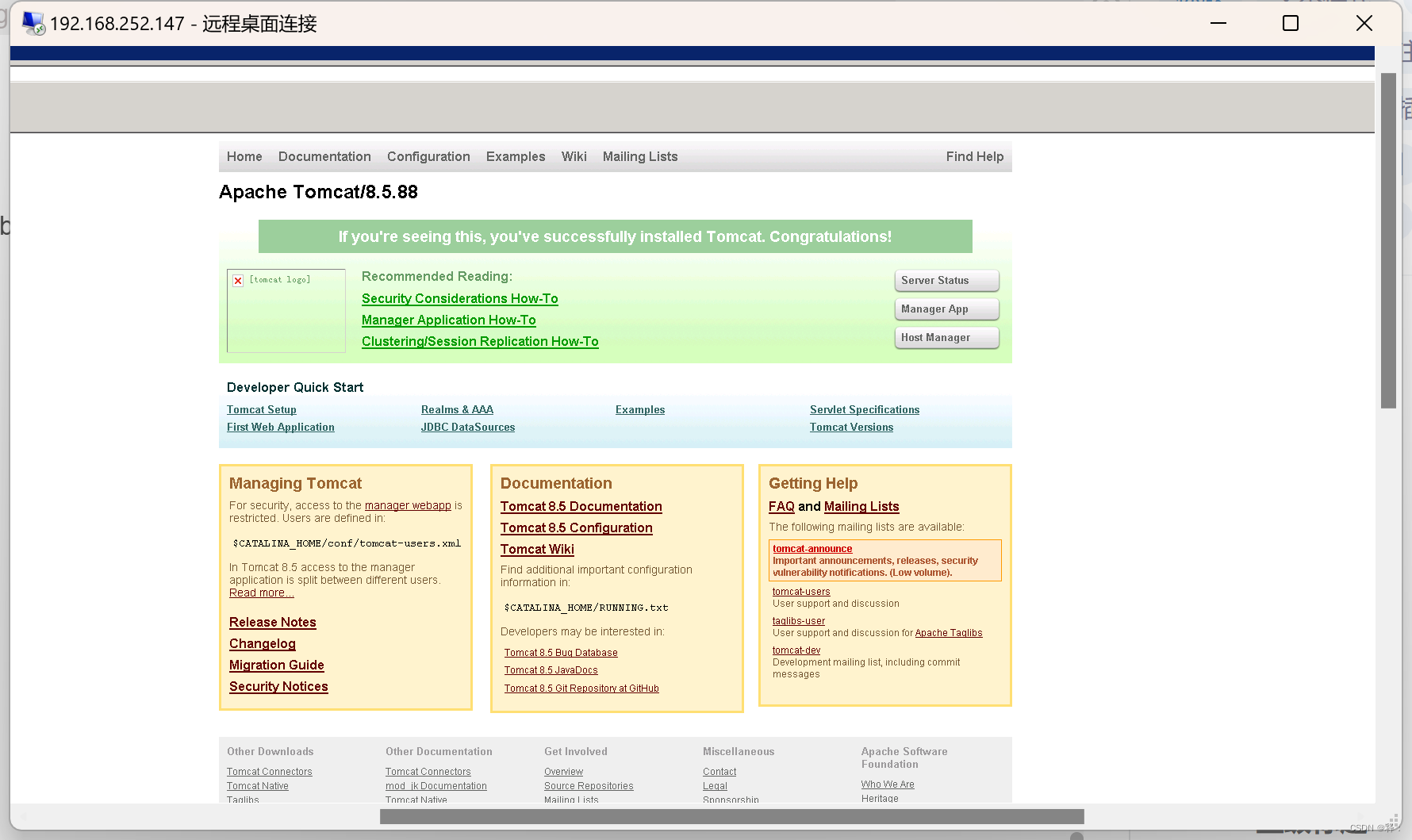Open Security Considerations How-To link
This screenshot has height=840, width=1412.
pos(460,298)
